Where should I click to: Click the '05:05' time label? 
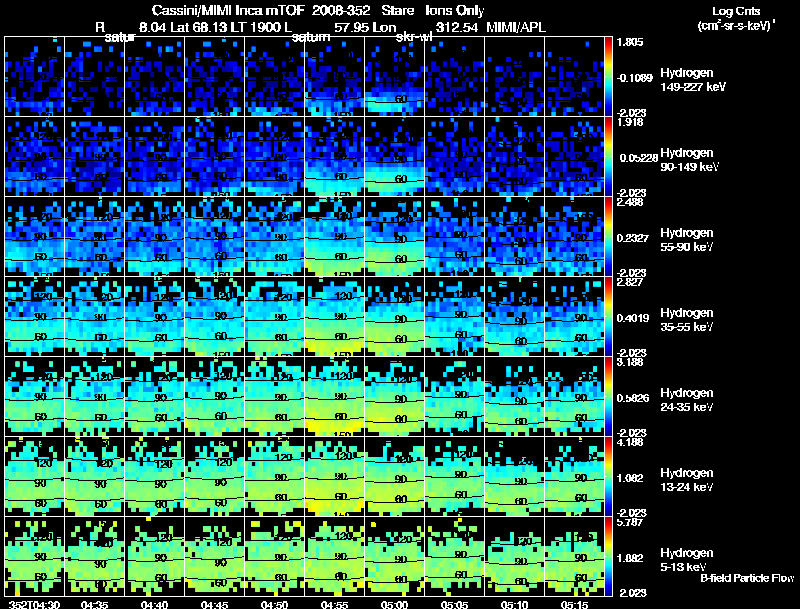coord(454,604)
